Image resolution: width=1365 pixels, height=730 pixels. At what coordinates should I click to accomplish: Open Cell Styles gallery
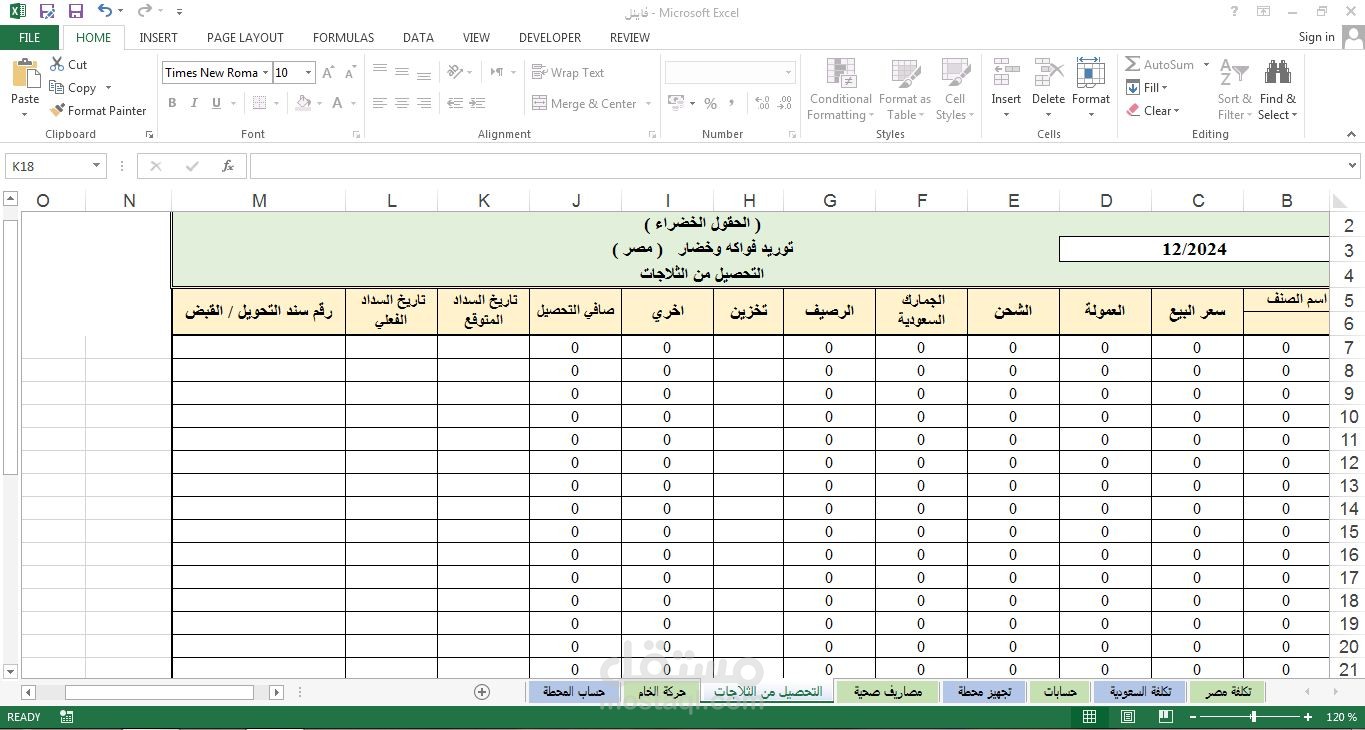(x=955, y=89)
